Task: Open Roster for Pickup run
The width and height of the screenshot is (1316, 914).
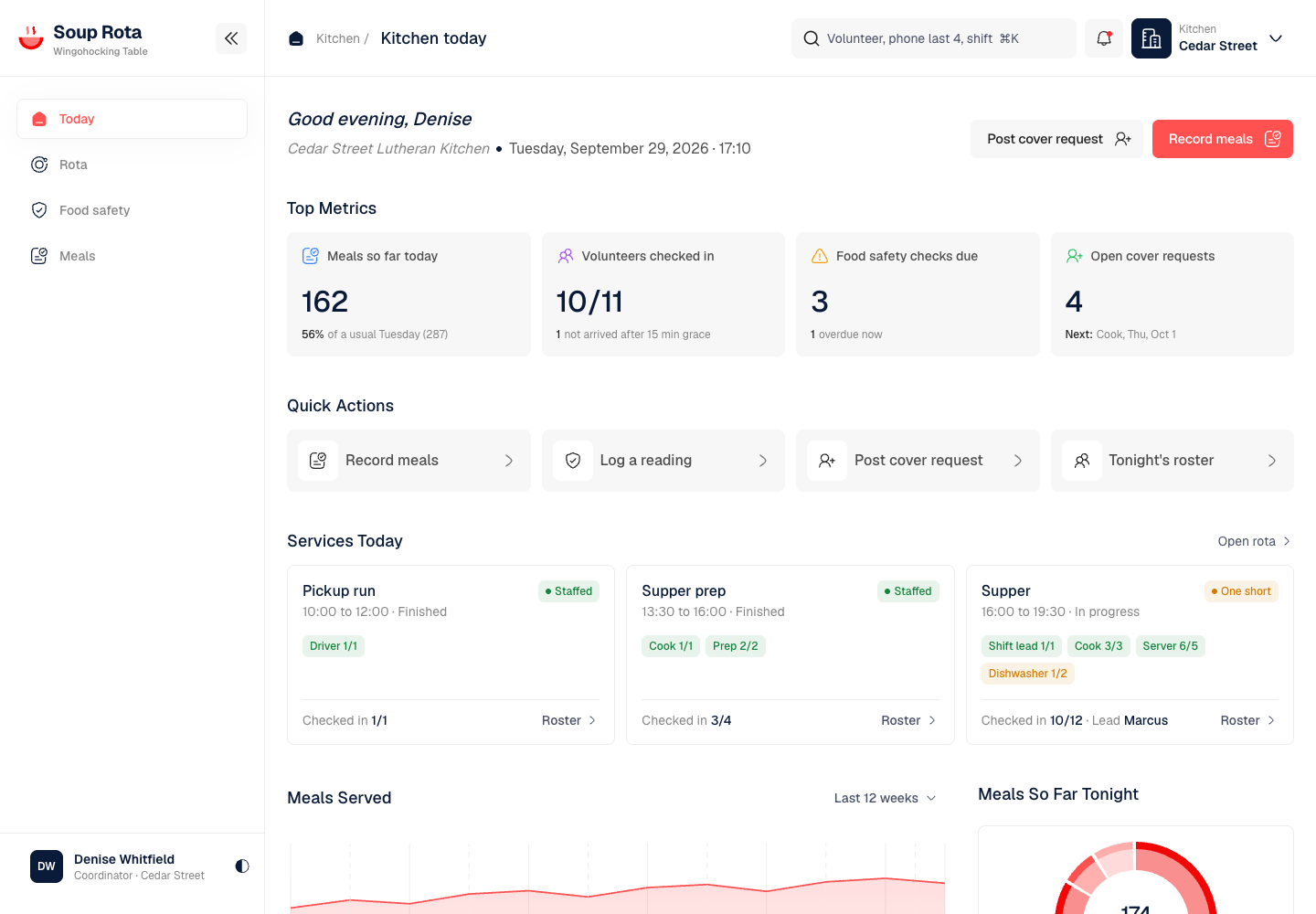Action: tap(568, 720)
